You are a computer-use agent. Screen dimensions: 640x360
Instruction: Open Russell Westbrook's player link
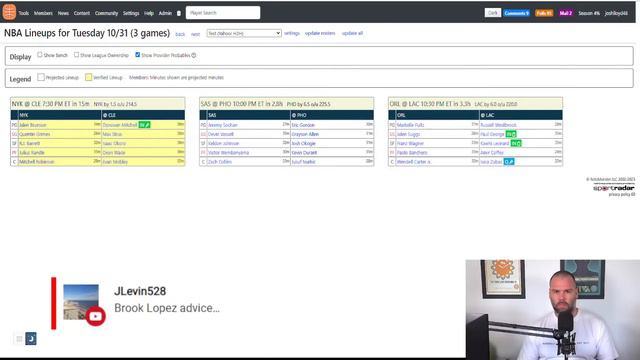498,125
